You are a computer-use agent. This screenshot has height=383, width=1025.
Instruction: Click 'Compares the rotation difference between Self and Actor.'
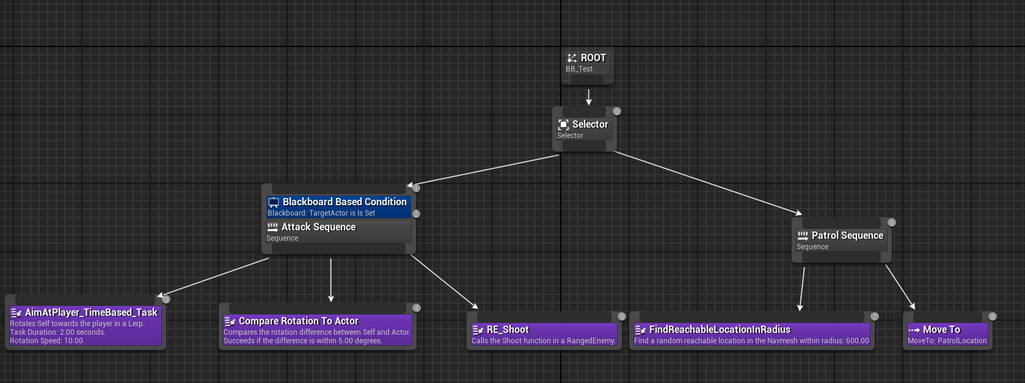316,332
